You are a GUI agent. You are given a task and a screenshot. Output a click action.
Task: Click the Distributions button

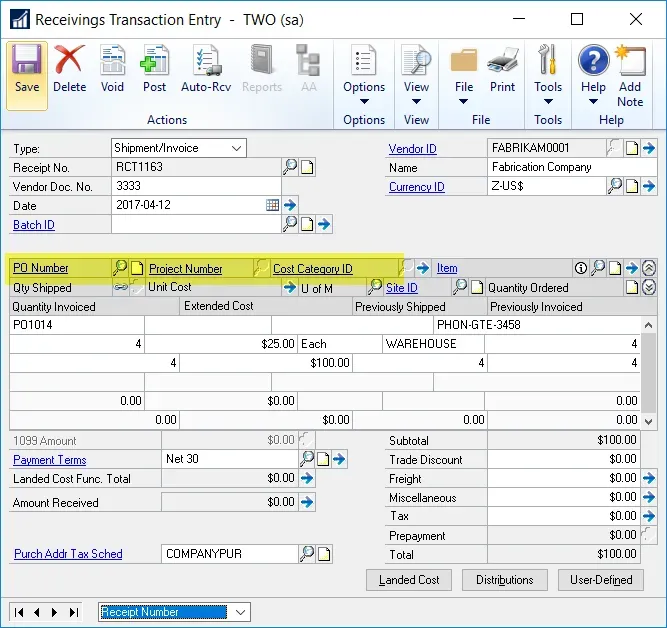tap(504, 580)
